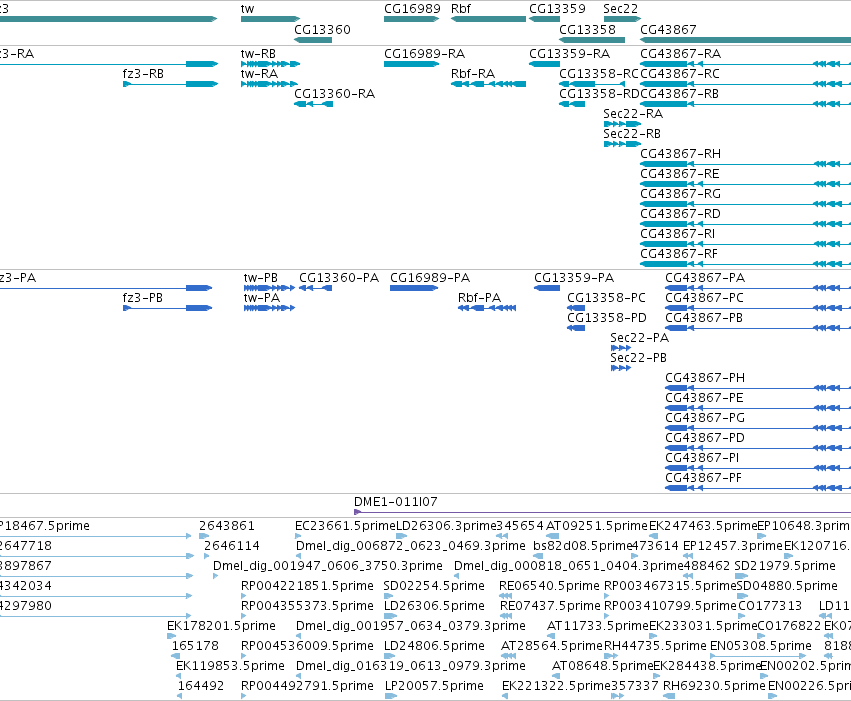The height and width of the screenshot is (701, 851).
Task: Select the tw-PA protein label
Action: tap(262, 298)
